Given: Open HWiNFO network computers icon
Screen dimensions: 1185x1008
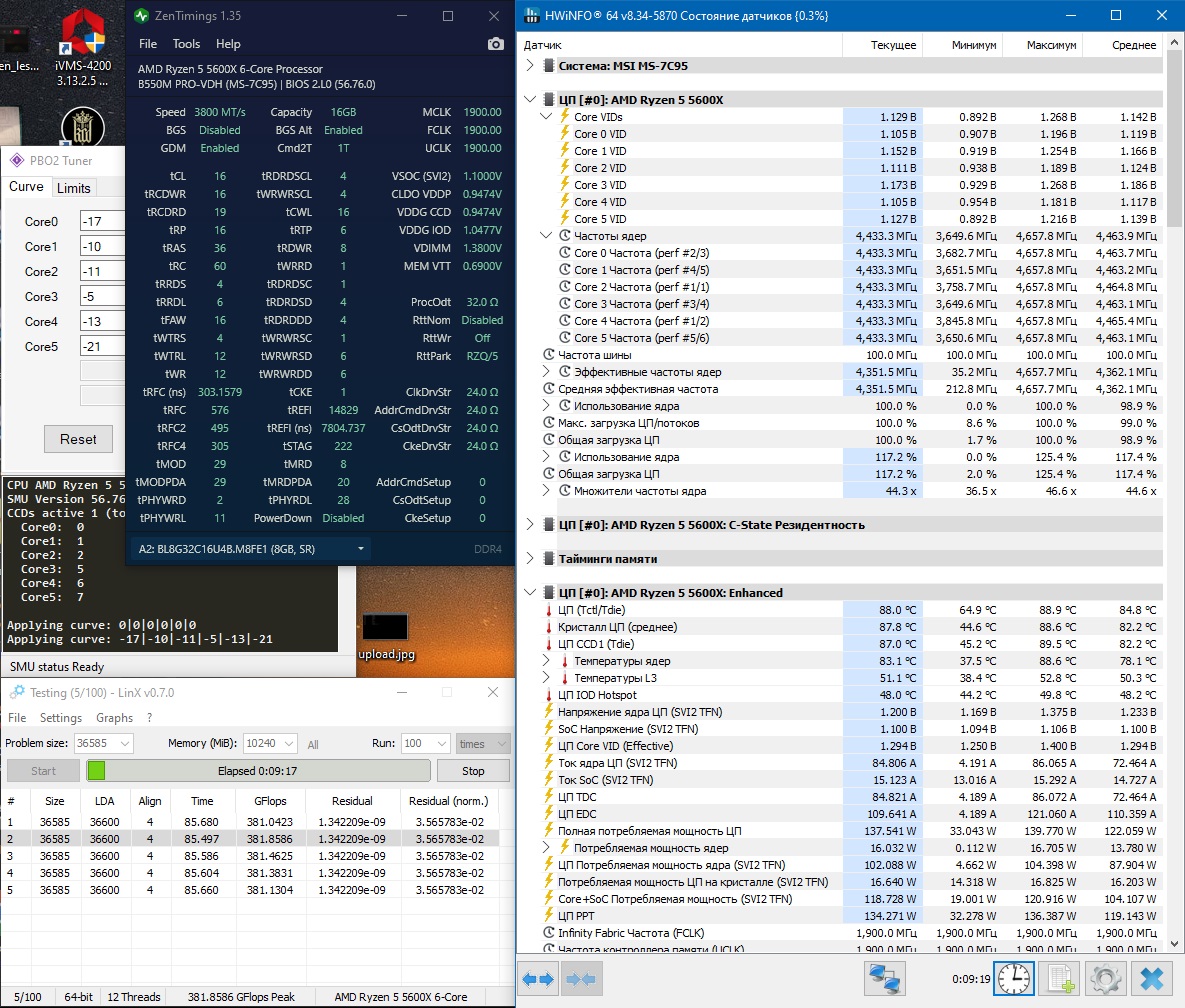Looking at the screenshot, I should click(884, 979).
